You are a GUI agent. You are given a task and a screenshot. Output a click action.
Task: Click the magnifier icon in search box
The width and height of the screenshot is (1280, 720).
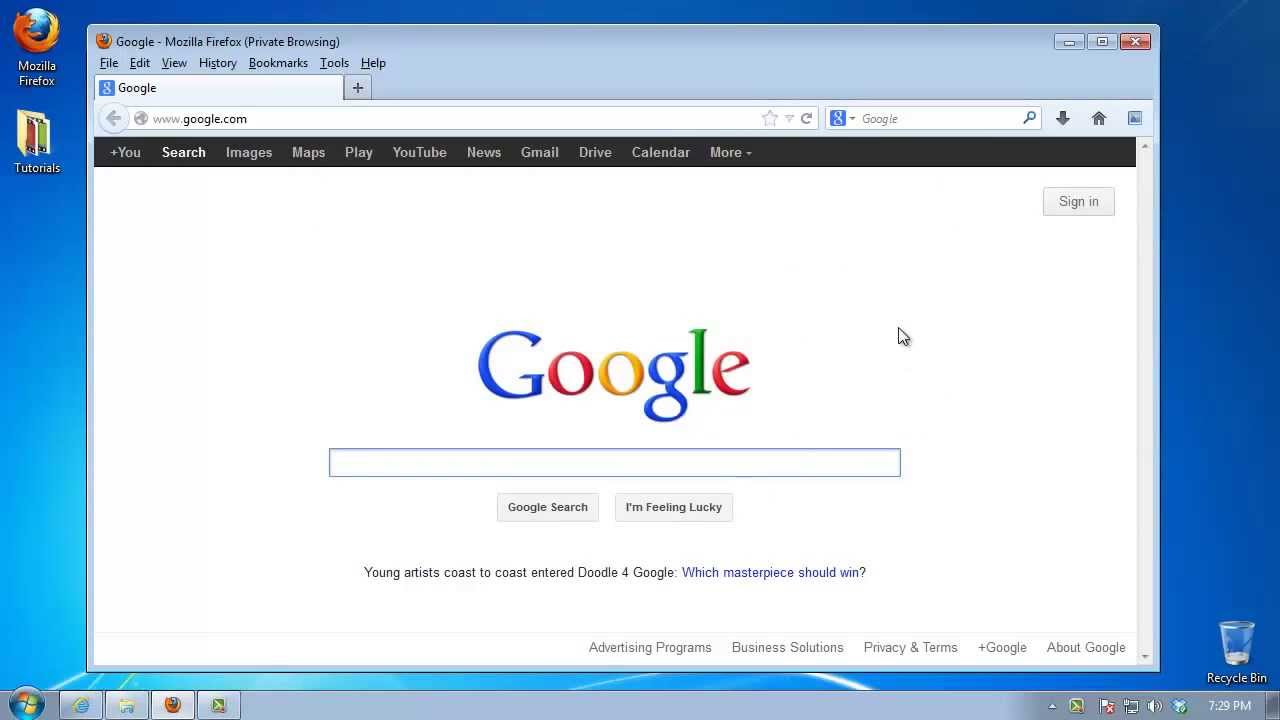(x=1029, y=118)
